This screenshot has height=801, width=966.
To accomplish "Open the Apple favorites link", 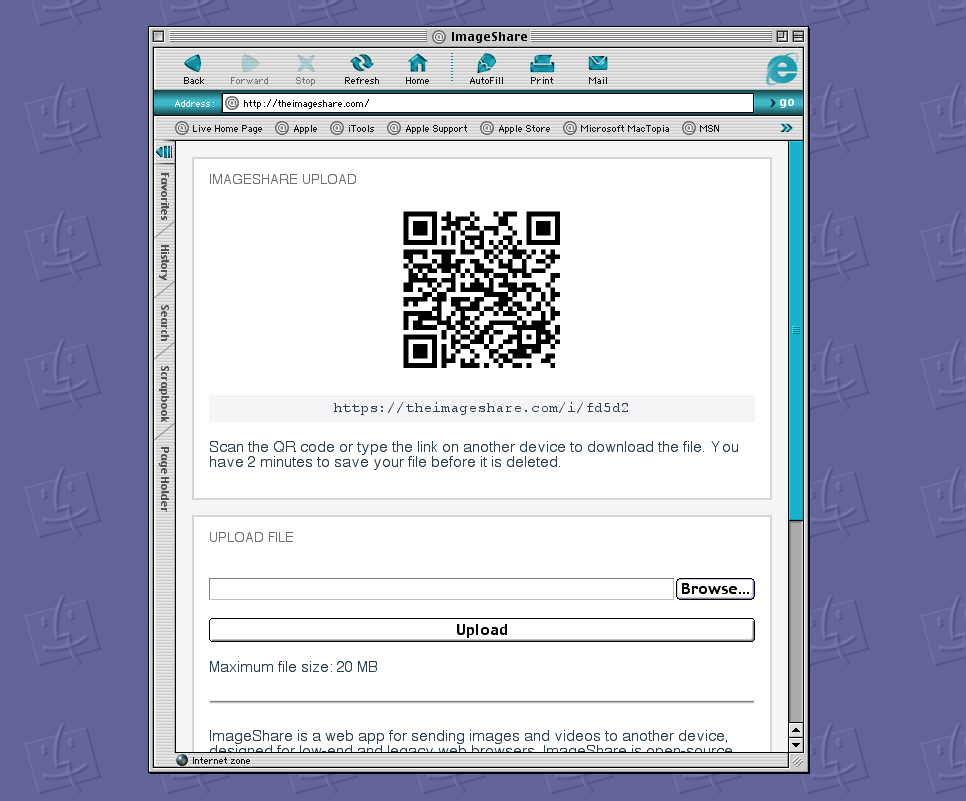I will (x=296, y=128).
